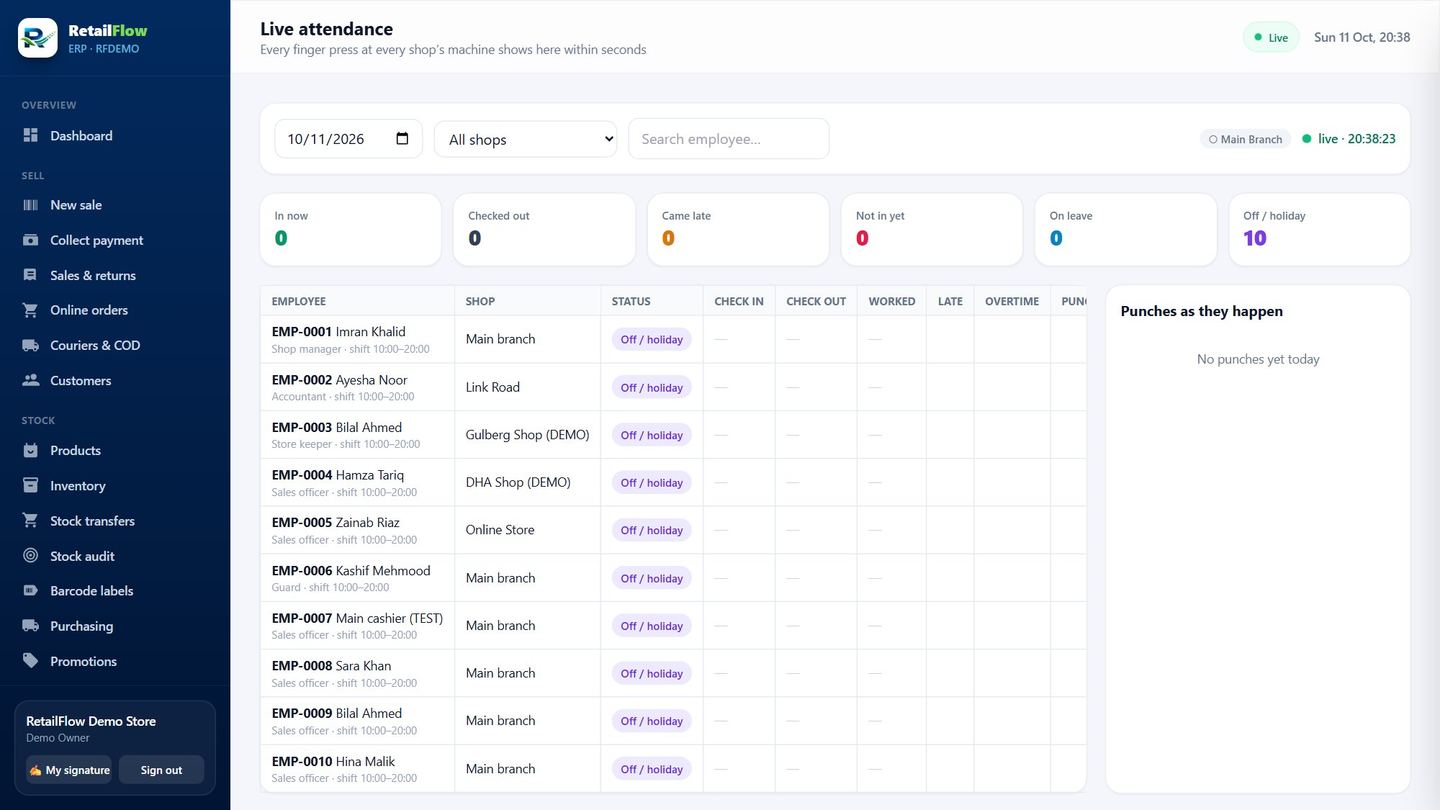Click the date field showing 10/11/2026
This screenshot has height=810, width=1440.
[x=348, y=139]
